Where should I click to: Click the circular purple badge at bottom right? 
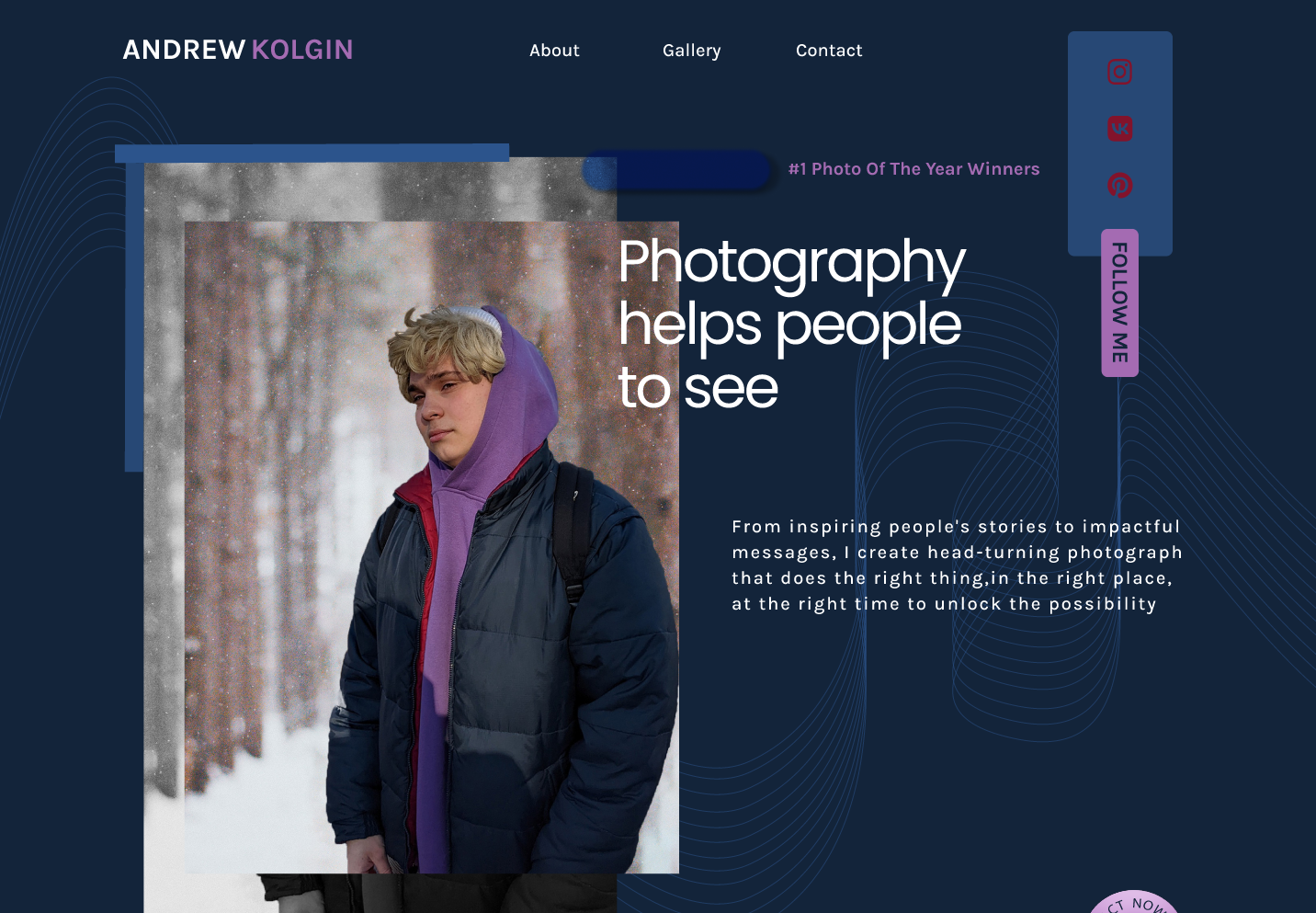1133,902
